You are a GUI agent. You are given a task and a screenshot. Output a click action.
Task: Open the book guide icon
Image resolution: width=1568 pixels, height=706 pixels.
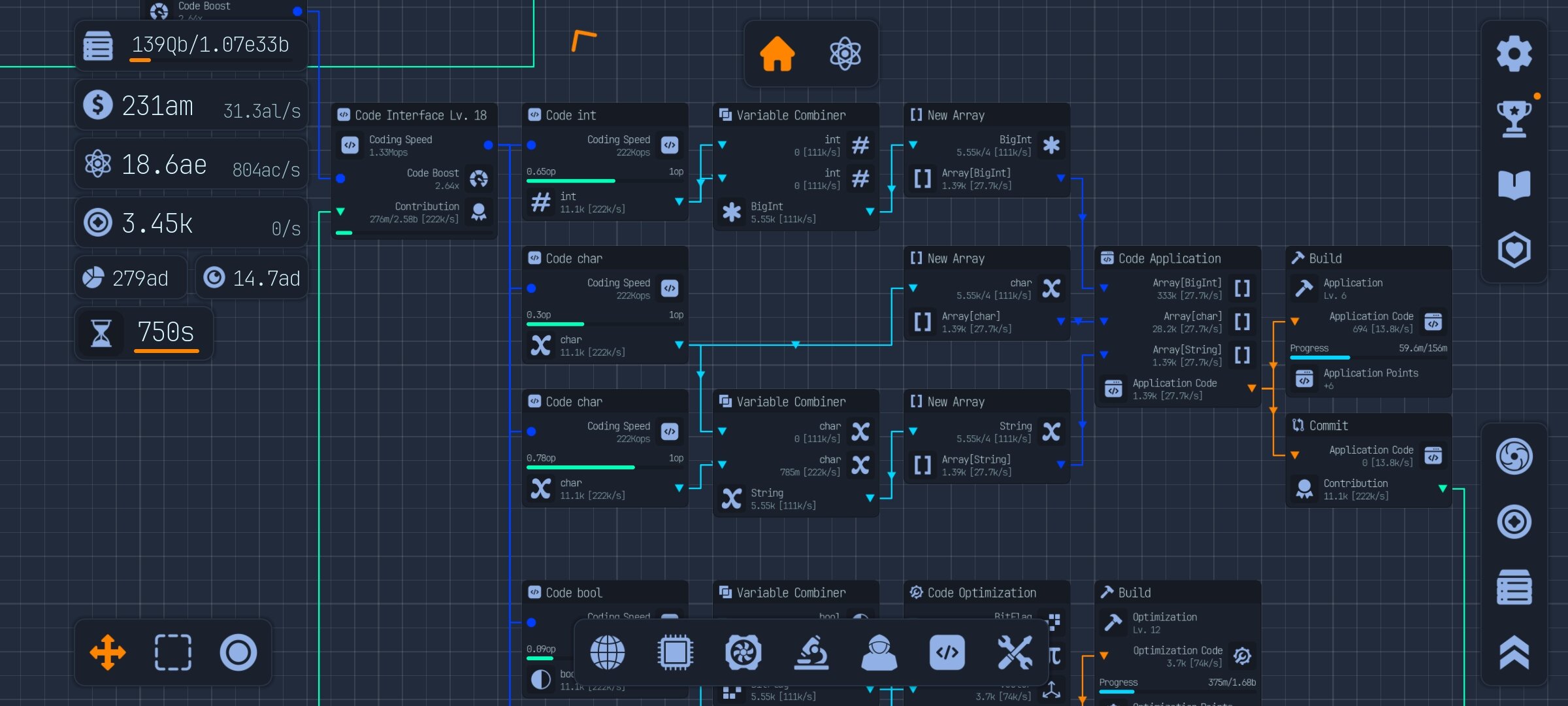(x=1514, y=184)
